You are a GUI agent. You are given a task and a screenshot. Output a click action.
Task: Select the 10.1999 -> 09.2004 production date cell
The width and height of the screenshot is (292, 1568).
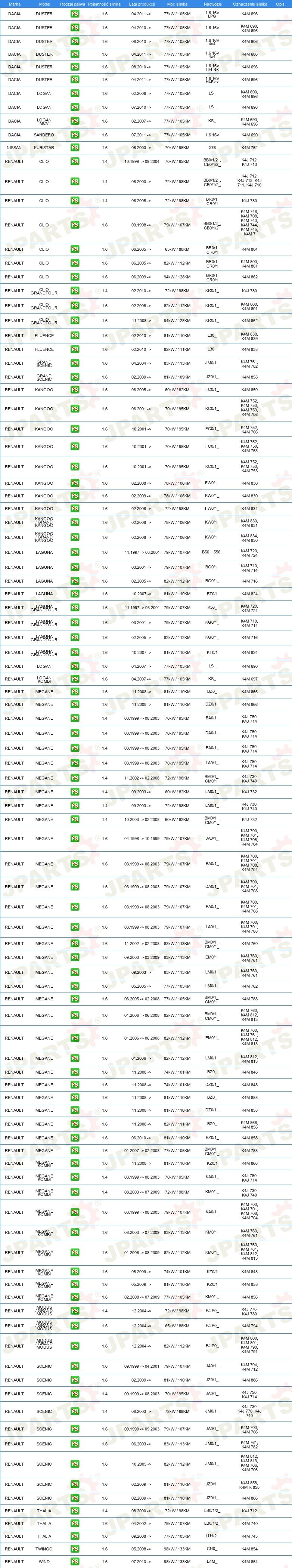pos(142,161)
